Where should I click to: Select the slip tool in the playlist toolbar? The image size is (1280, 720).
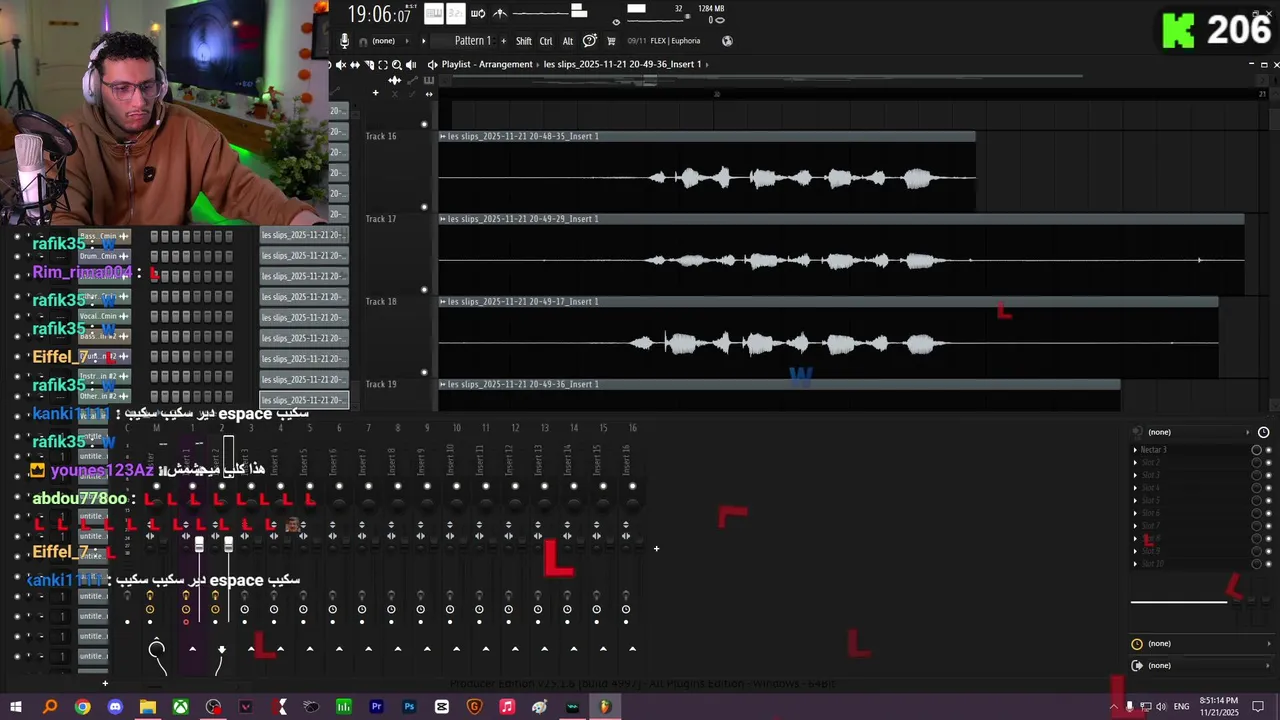pos(354,65)
